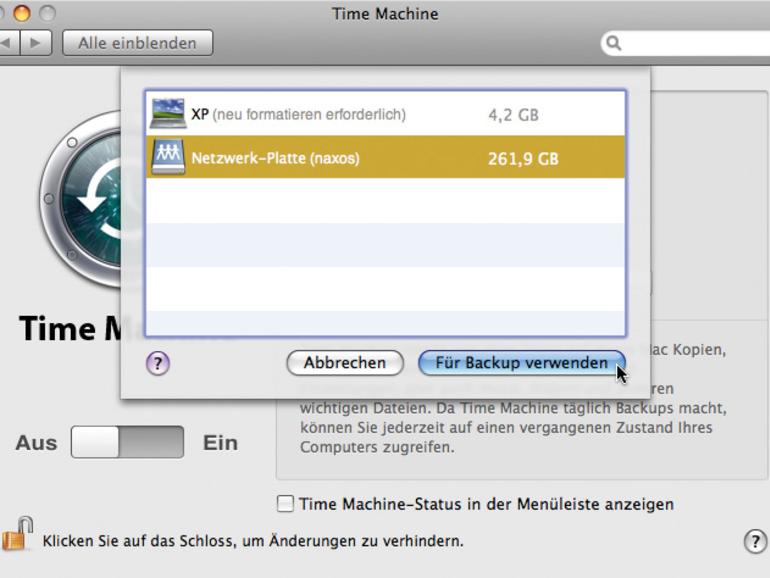Click 'neu formatieren erforderlich' text
Screen dimensions: 770x578
coord(309,115)
